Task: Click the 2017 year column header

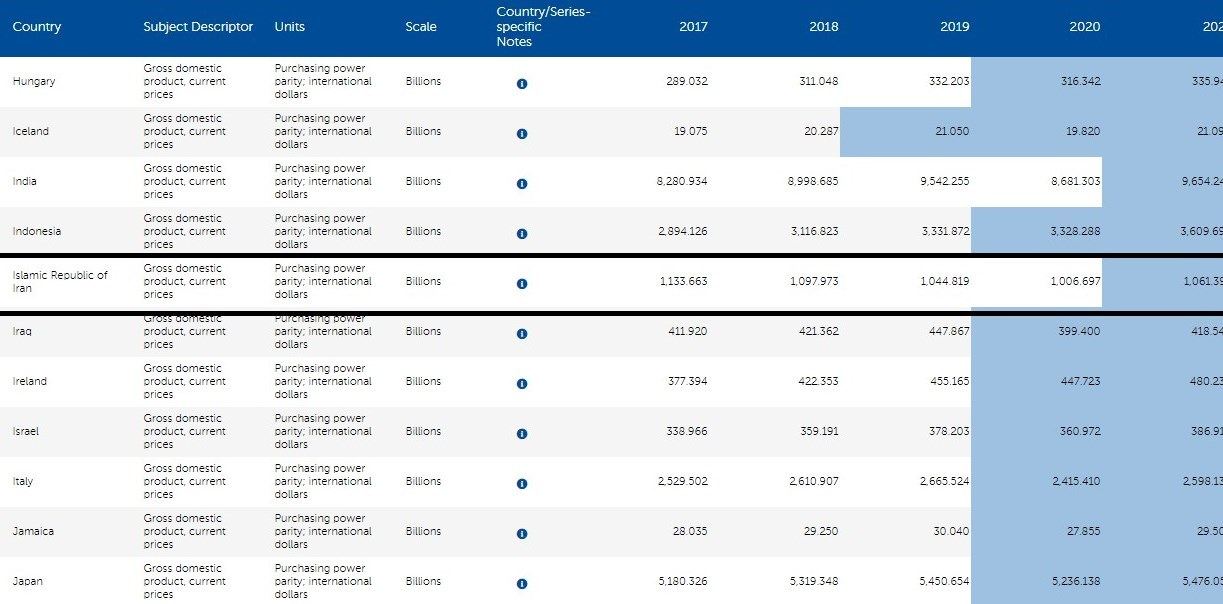Action: pyautogui.click(x=693, y=27)
